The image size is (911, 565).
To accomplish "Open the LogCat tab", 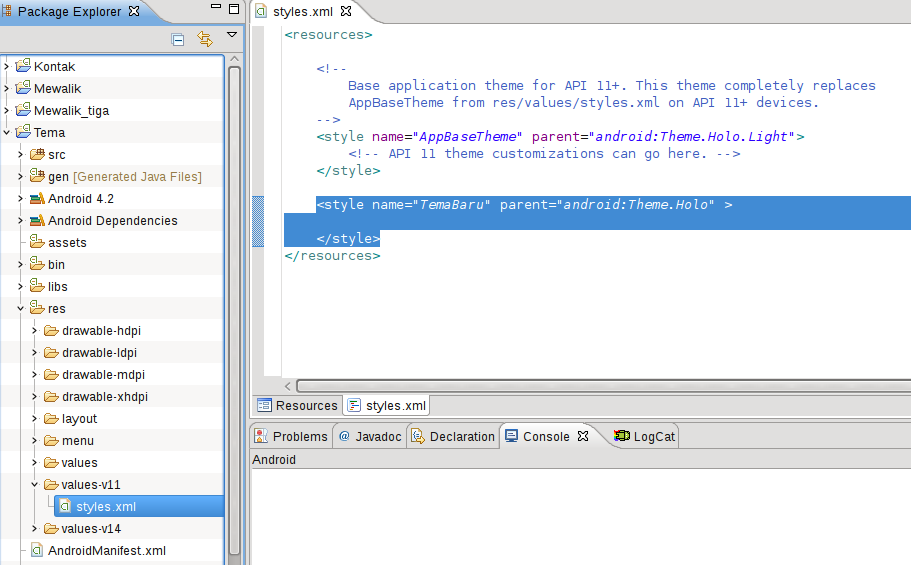I will pyautogui.click(x=645, y=437).
